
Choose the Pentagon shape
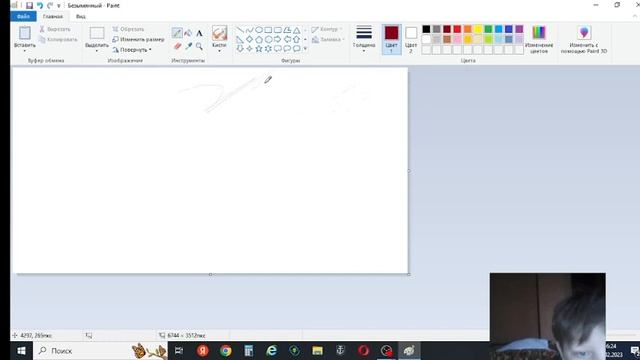(x=259, y=39)
